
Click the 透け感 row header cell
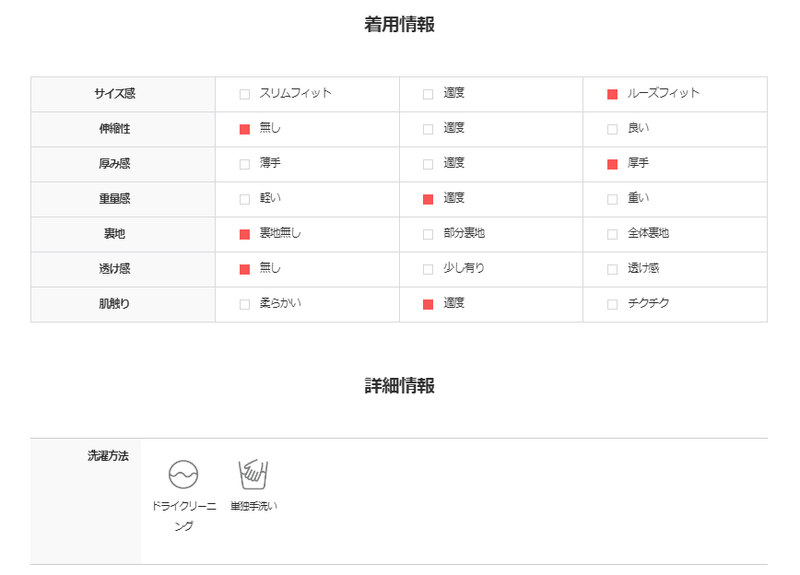coord(123,269)
